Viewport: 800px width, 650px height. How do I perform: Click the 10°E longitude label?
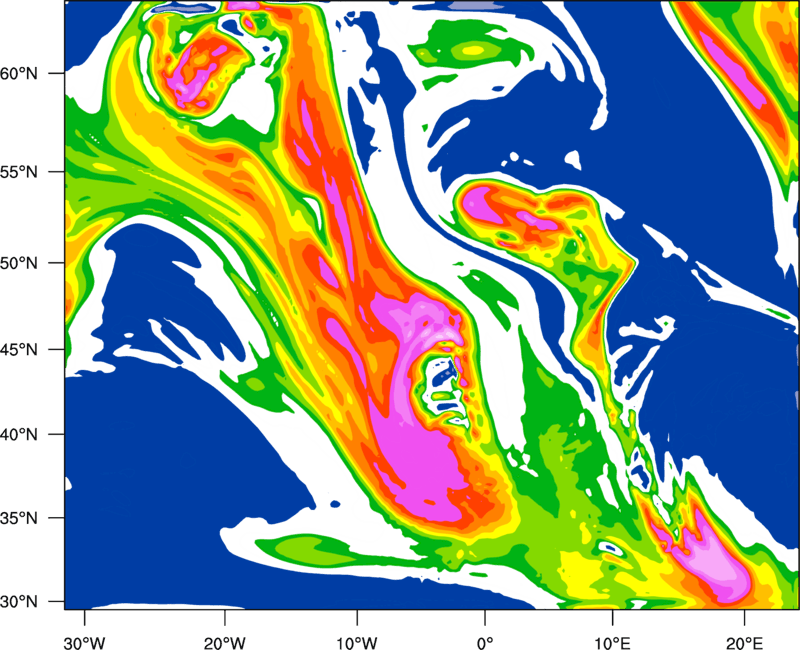tap(612, 643)
